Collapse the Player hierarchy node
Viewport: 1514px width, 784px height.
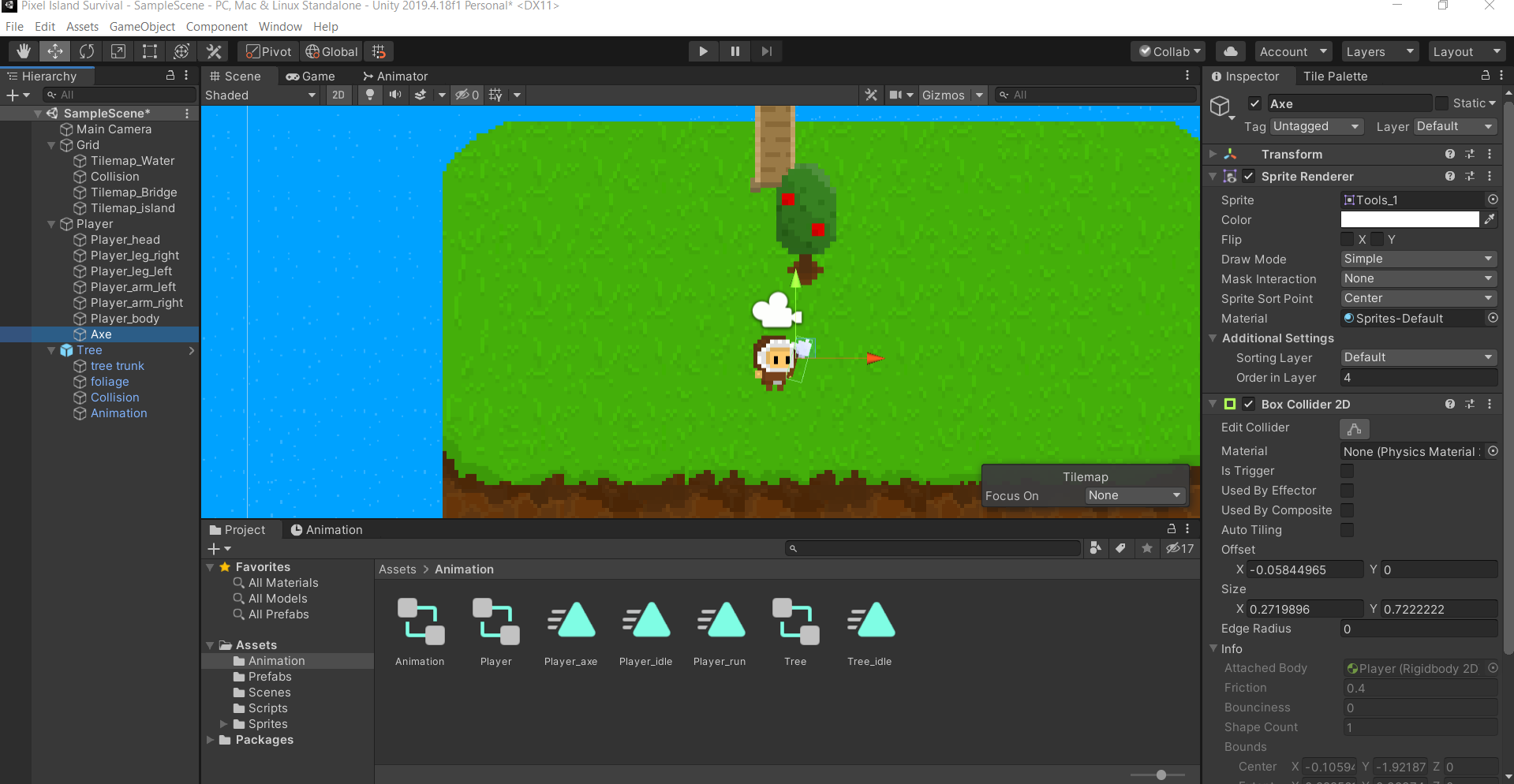point(51,224)
